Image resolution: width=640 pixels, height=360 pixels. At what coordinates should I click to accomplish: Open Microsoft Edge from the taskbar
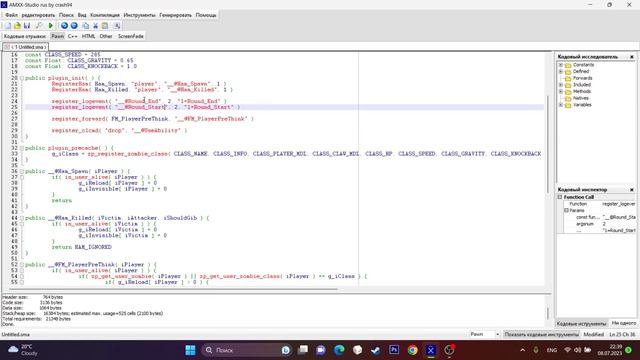tap(339, 350)
